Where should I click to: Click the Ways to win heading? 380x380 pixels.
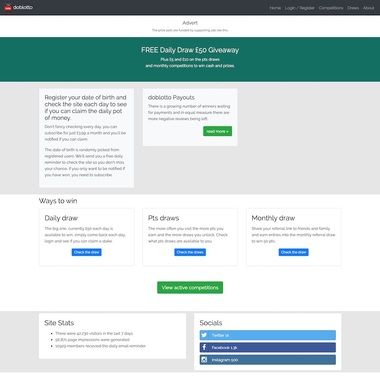click(x=58, y=201)
